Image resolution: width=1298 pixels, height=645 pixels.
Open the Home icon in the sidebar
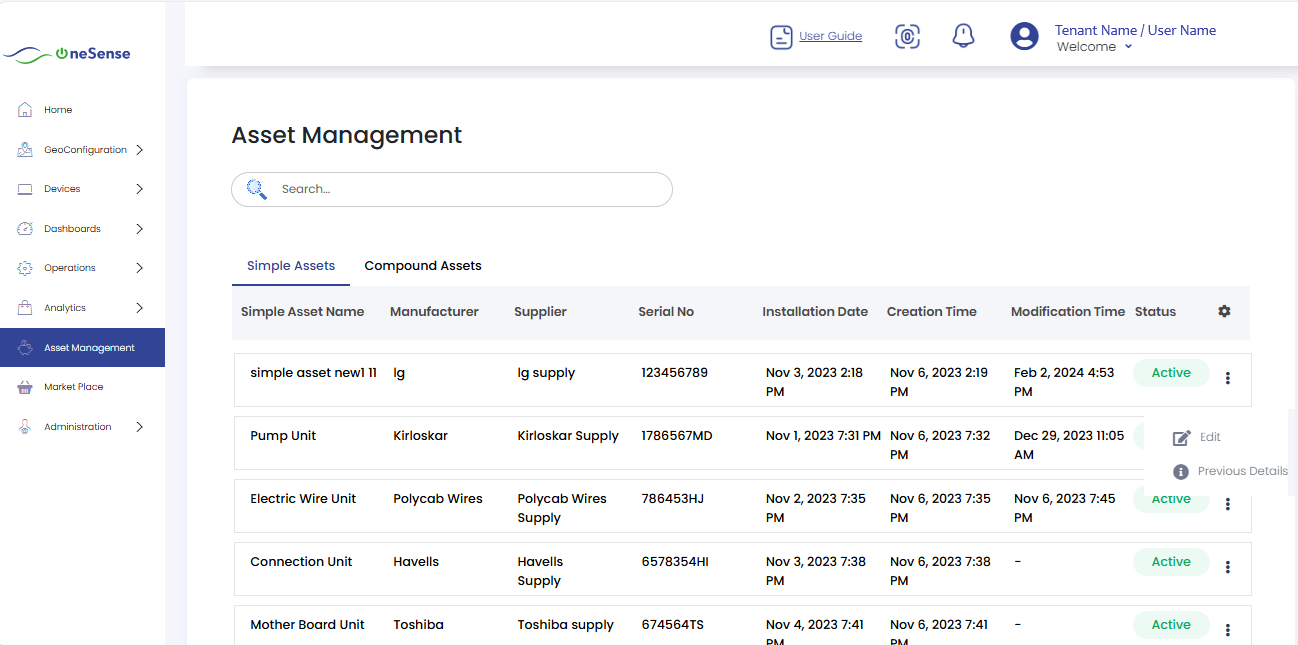tap(24, 109)
